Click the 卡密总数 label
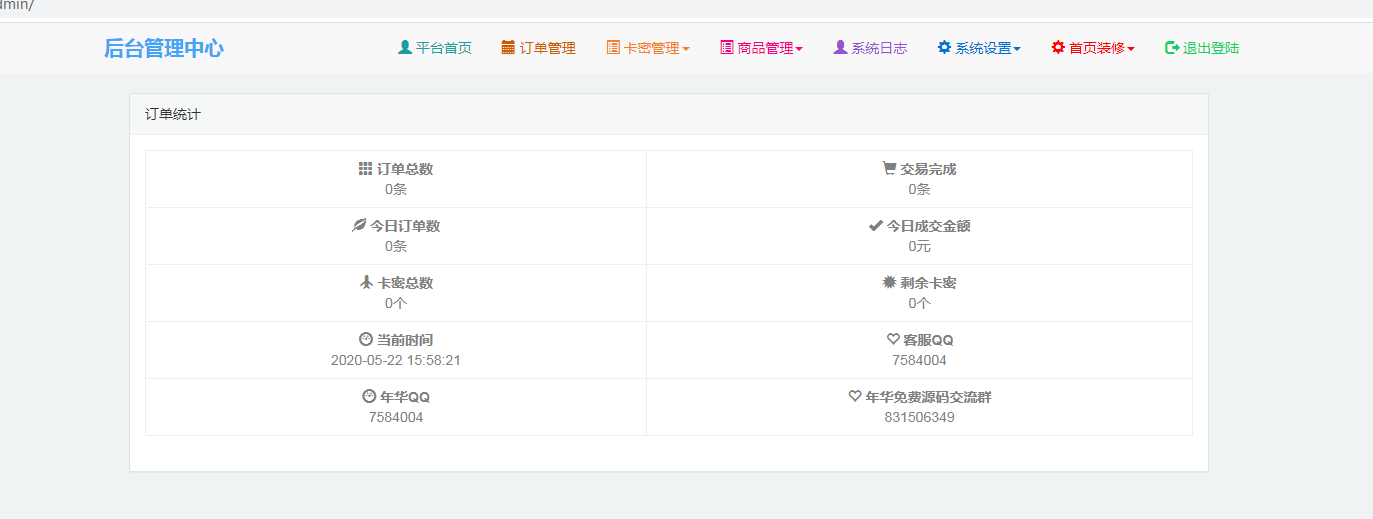The image size is (1373, 519). 405,283
